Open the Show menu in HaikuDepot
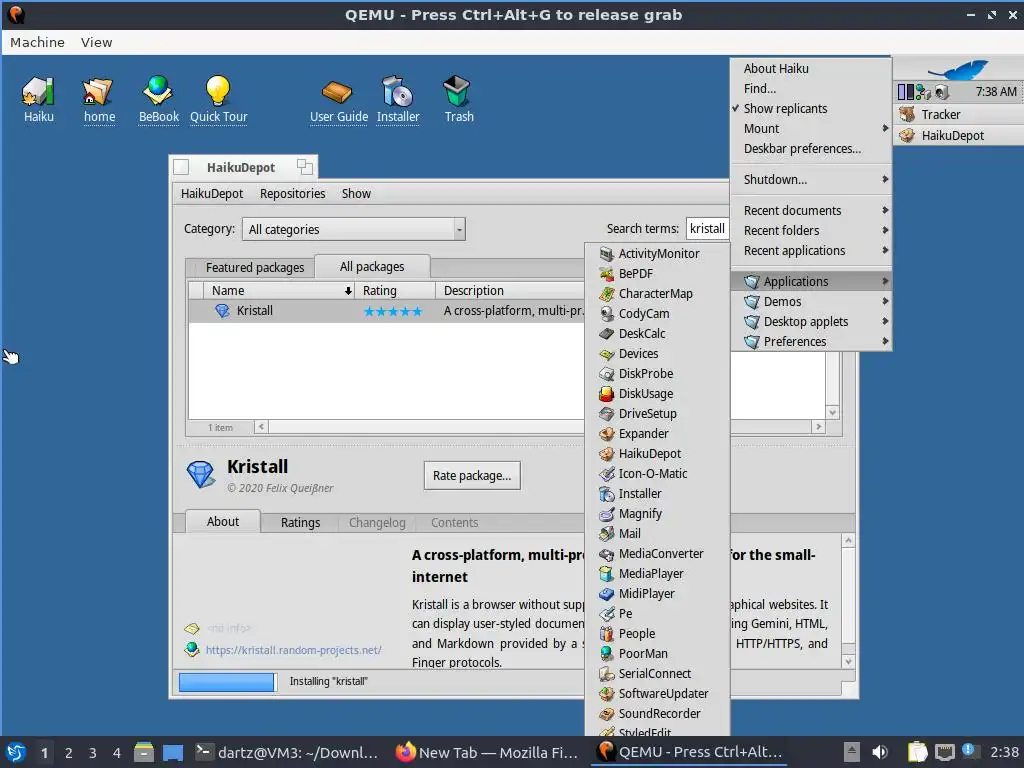 click(x=356, y=194)
